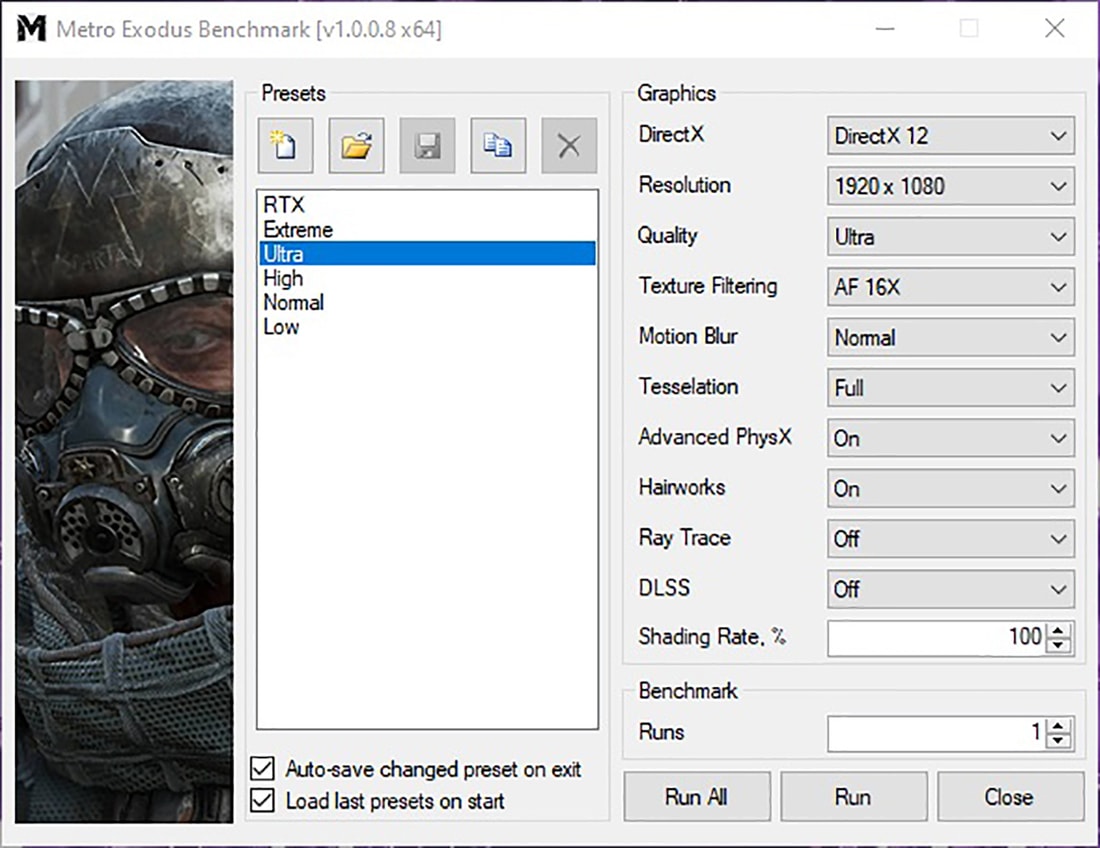Click the save preset floppy icon
Image resolution: width=1100 pixels, height=848 pixels.
(428, 146)
